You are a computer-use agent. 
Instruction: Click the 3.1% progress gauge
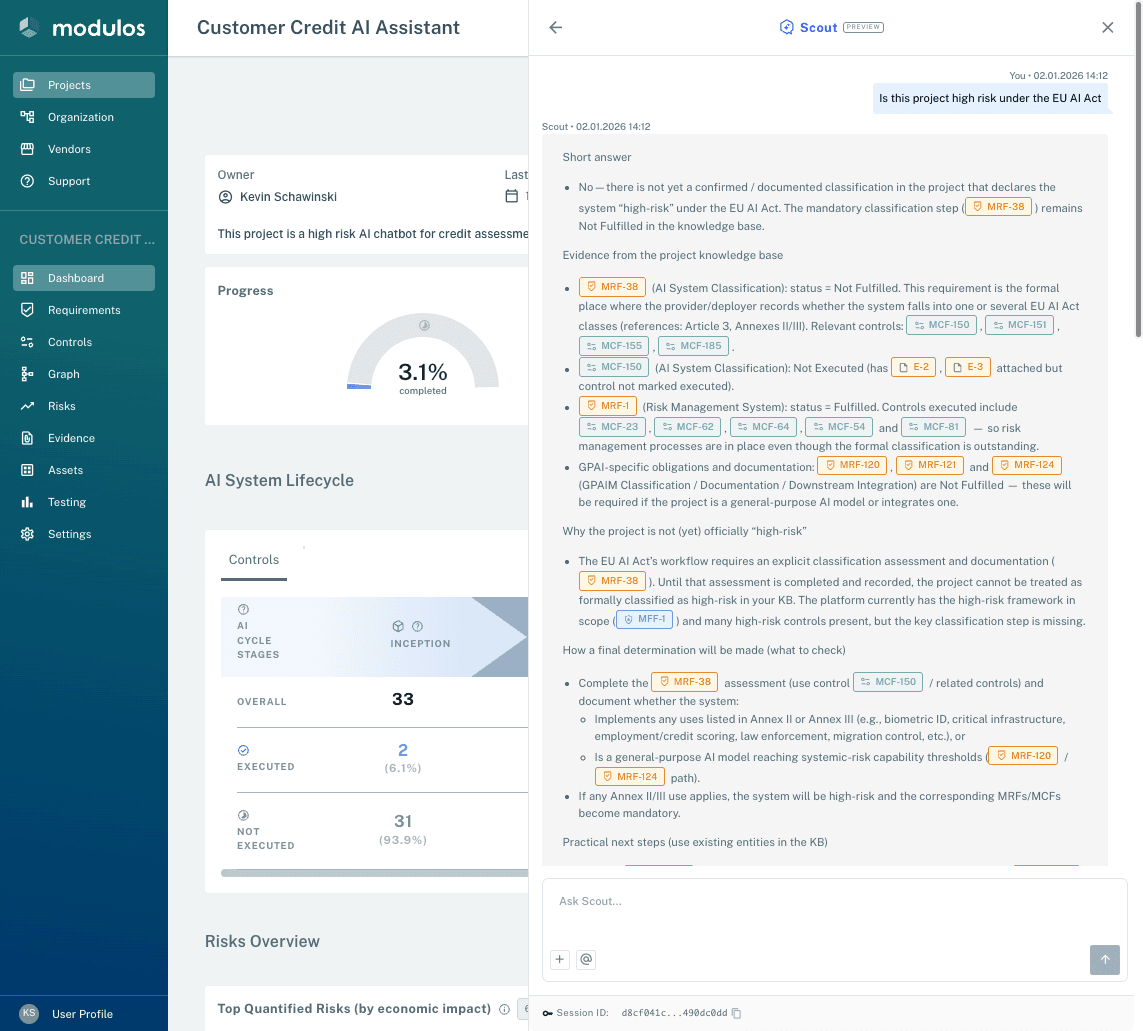tap(423, 370)
